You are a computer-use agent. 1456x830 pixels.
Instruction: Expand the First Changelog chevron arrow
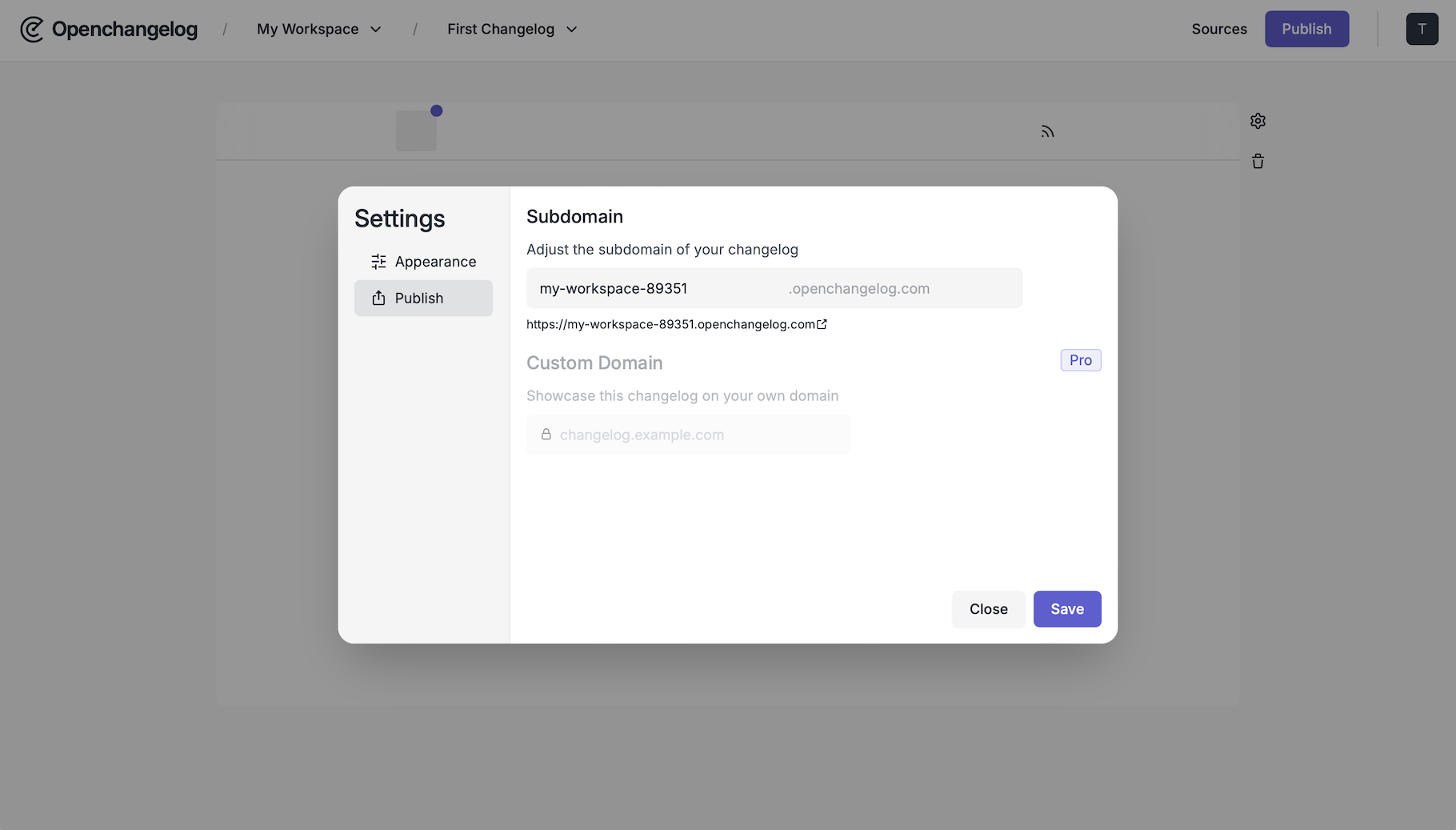(x=571, y=29)
